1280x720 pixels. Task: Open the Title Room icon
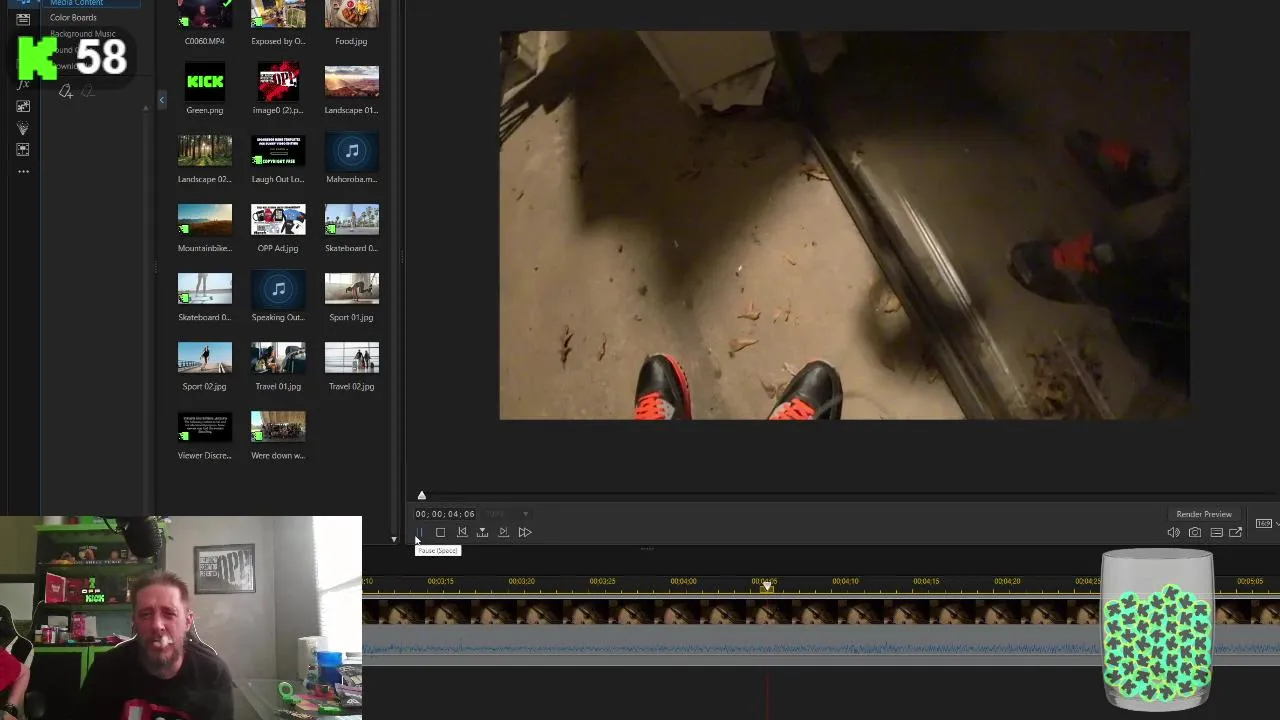click(23, 20)
